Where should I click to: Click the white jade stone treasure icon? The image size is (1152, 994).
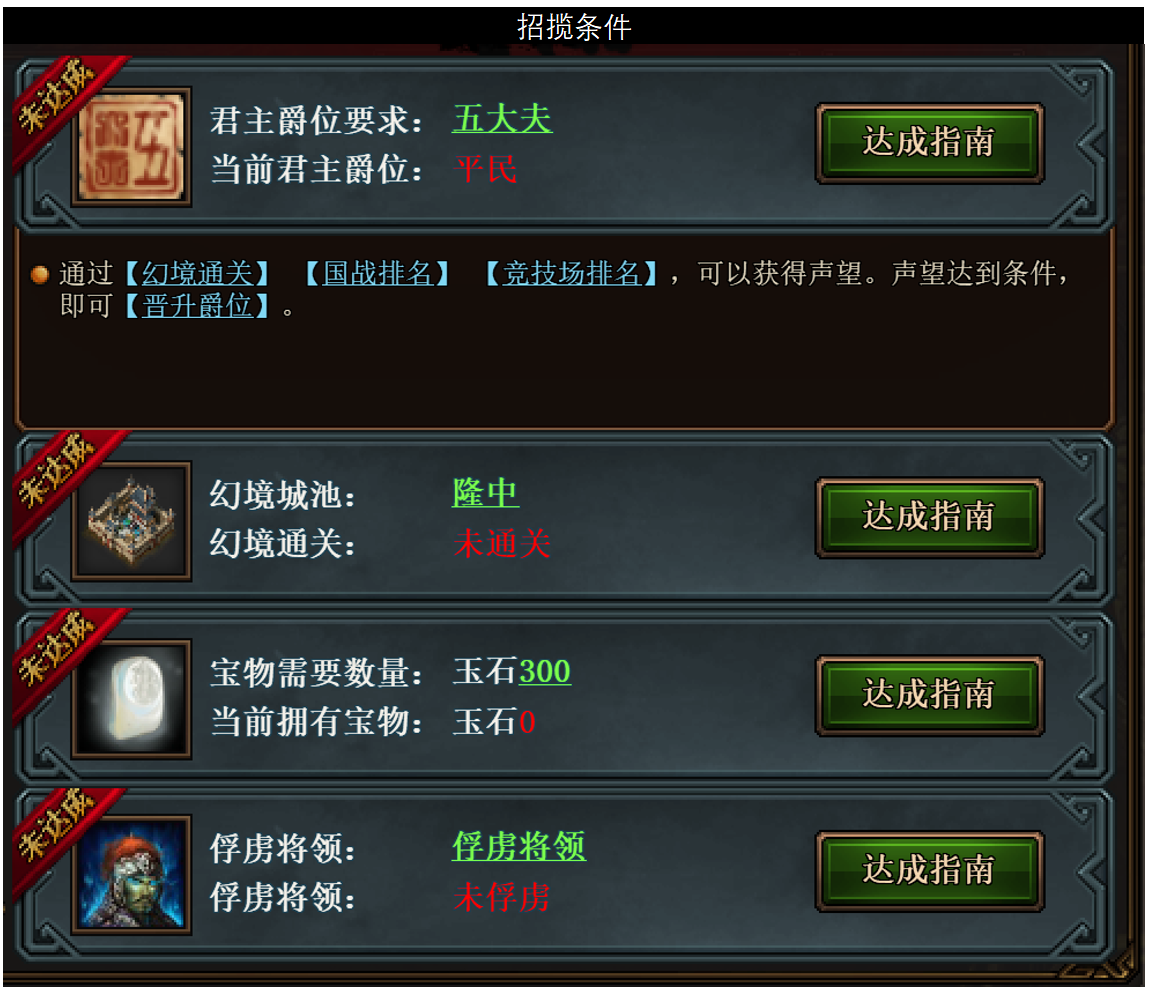pyautogui.click(x=132, y=698)
